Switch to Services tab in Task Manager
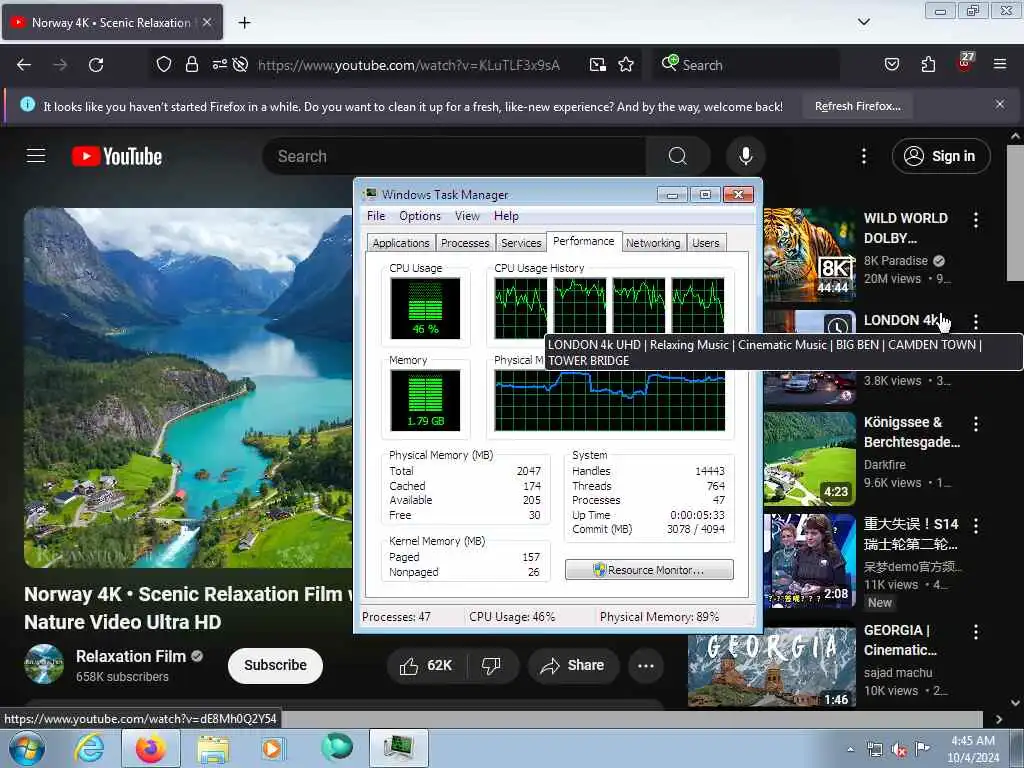The height and width of the screenshot is (768, 1024). pyautogui.click(x=521, y=243)
